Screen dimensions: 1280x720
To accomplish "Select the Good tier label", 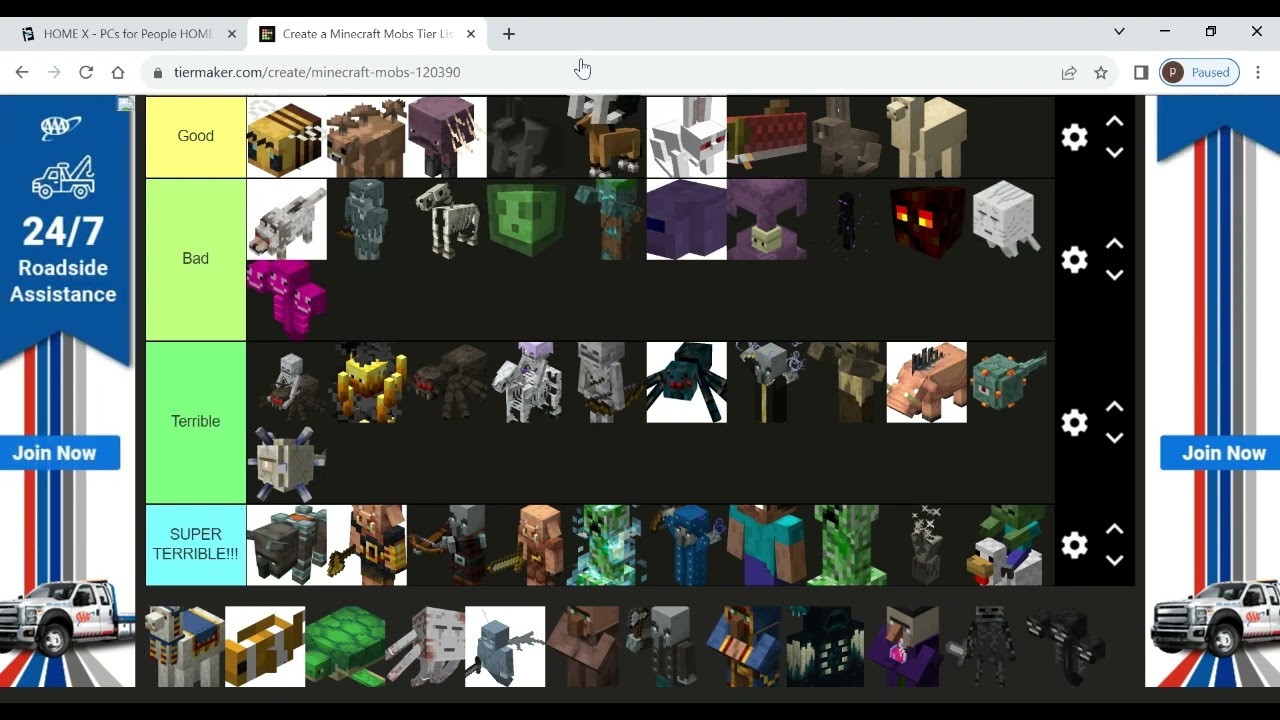I will pos(196,136).
